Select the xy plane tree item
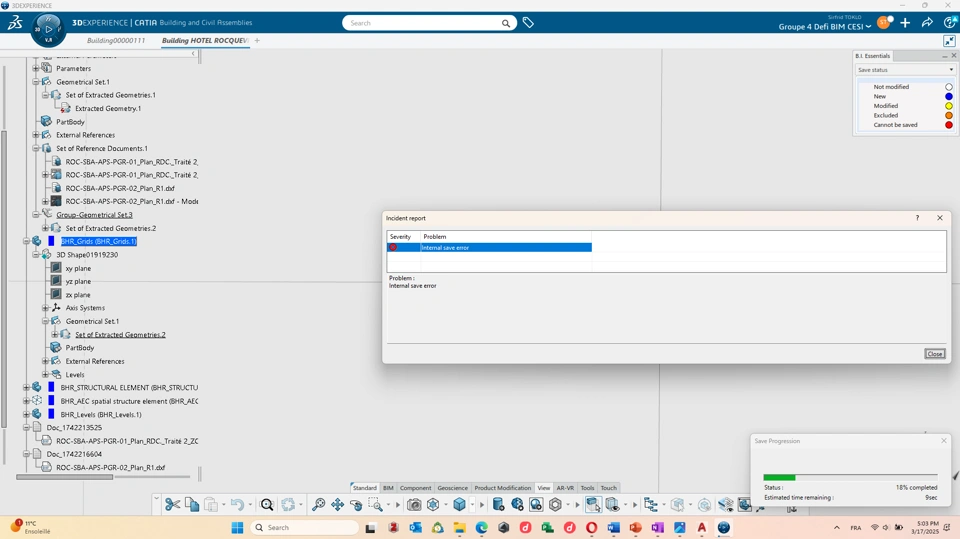The image size is (960, 539). 78,268
